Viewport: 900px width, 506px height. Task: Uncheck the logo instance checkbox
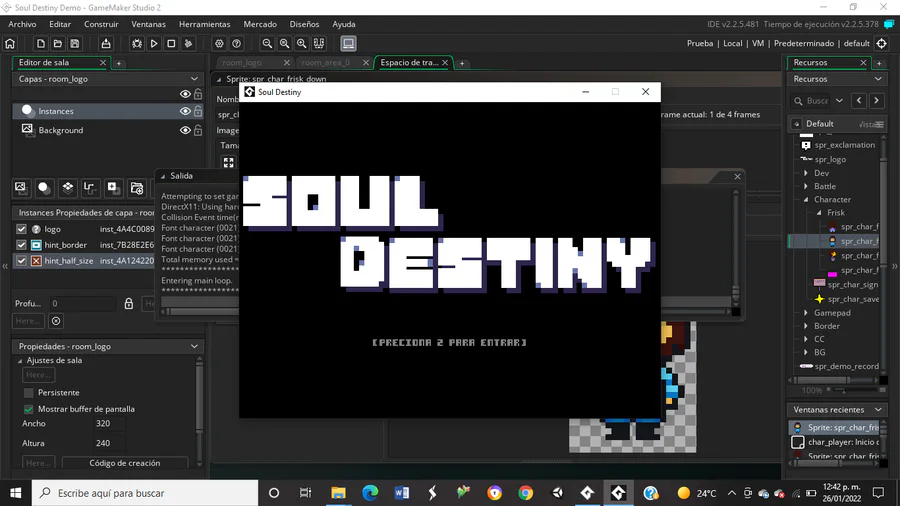point(21,229)
